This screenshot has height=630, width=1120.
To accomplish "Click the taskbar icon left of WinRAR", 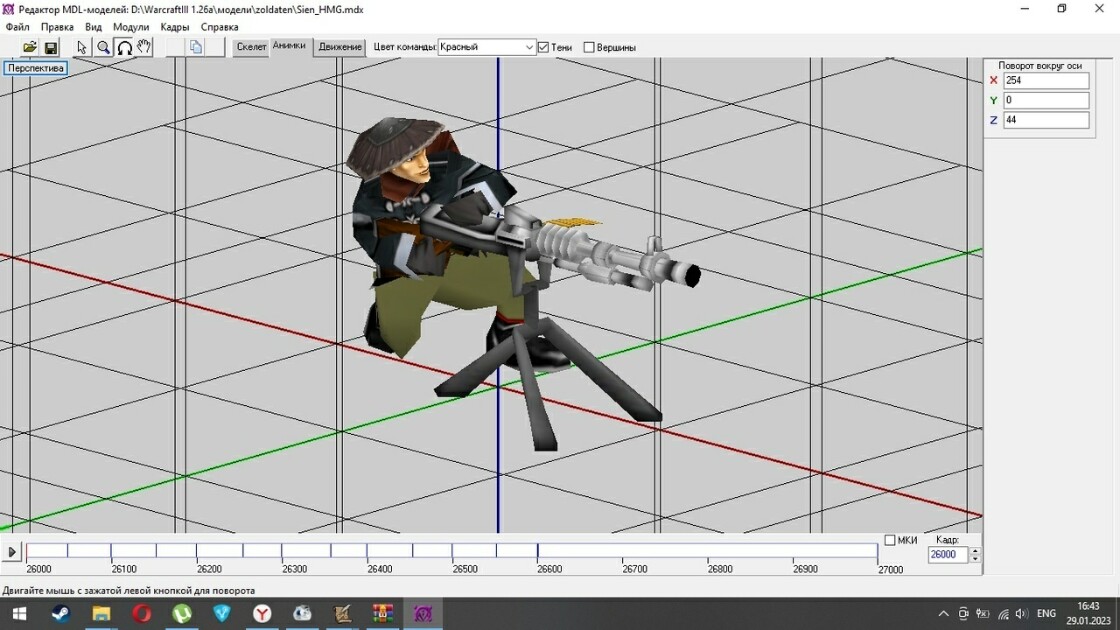I will pyautogui.click(x=342, y=614).
